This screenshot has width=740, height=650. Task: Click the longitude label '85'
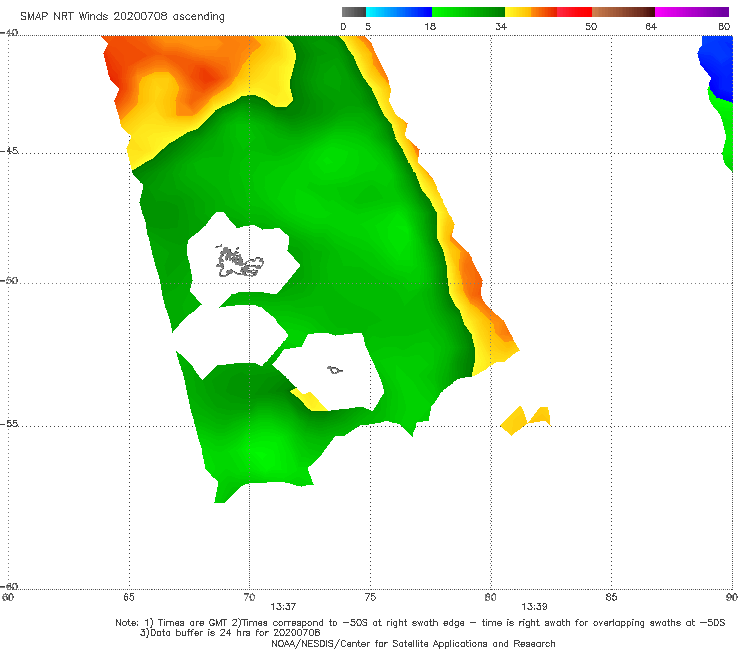[611, 597]
